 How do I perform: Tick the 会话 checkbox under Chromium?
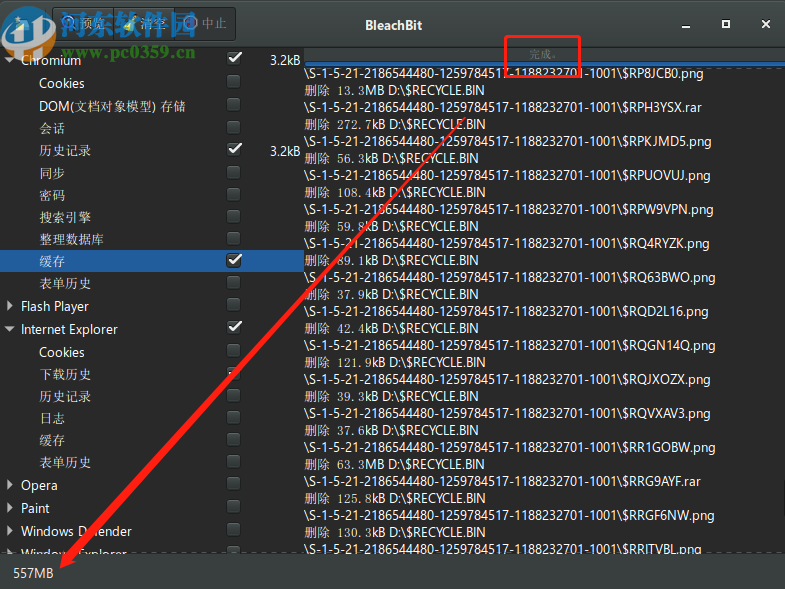[x=233, y=127]
